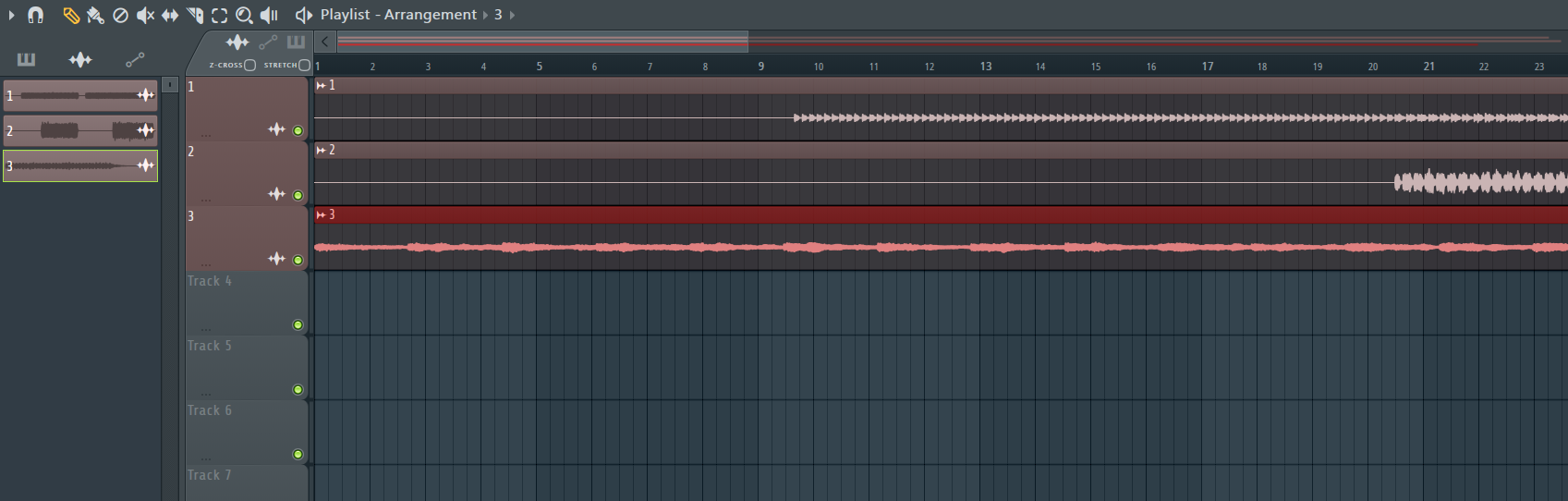Image resolution: width=1568 pixels, height=501 pixels.
Task: Open the clip 3 menu in track 3
Action: click(x=321, y=214)
